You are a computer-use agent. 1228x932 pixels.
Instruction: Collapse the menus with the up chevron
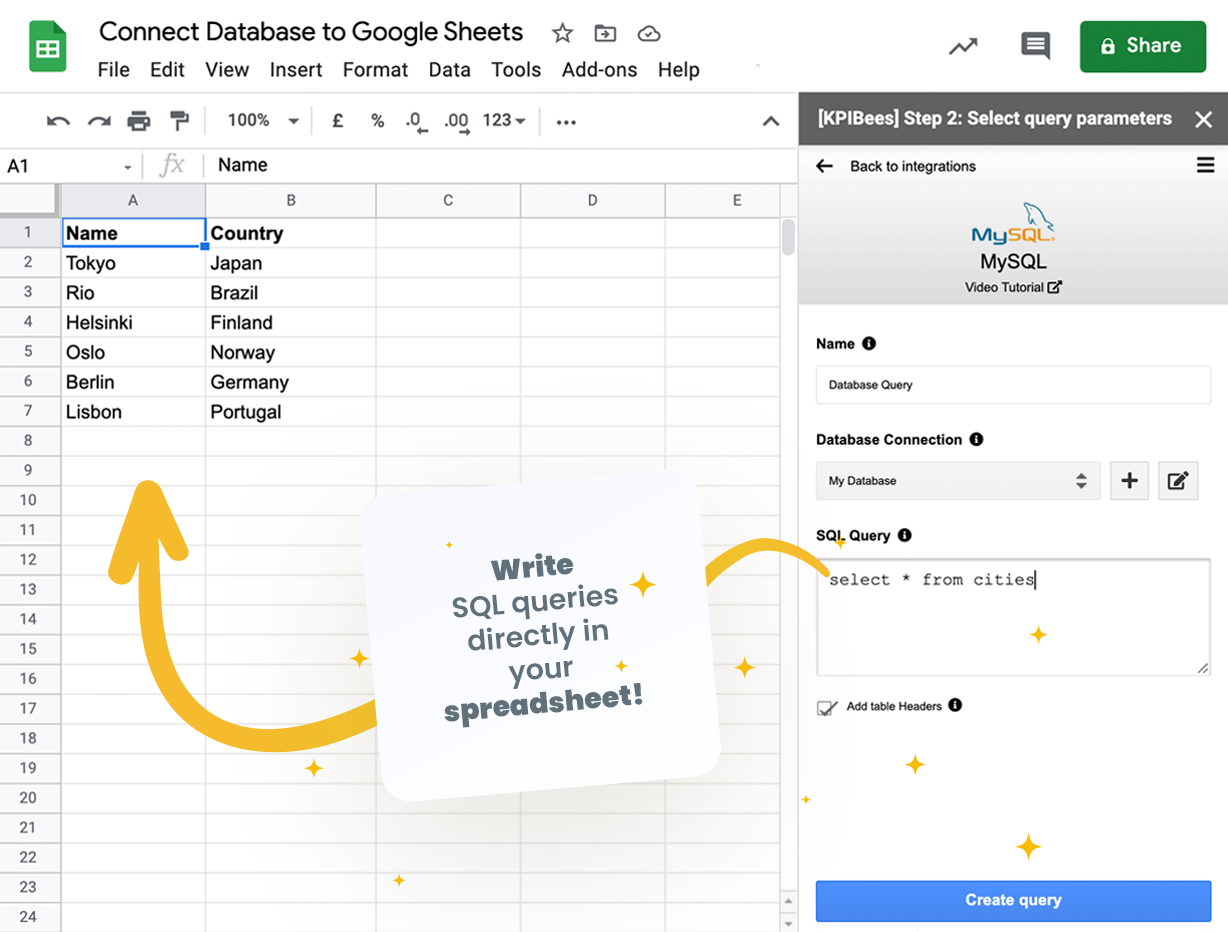(x=771, y=122)
